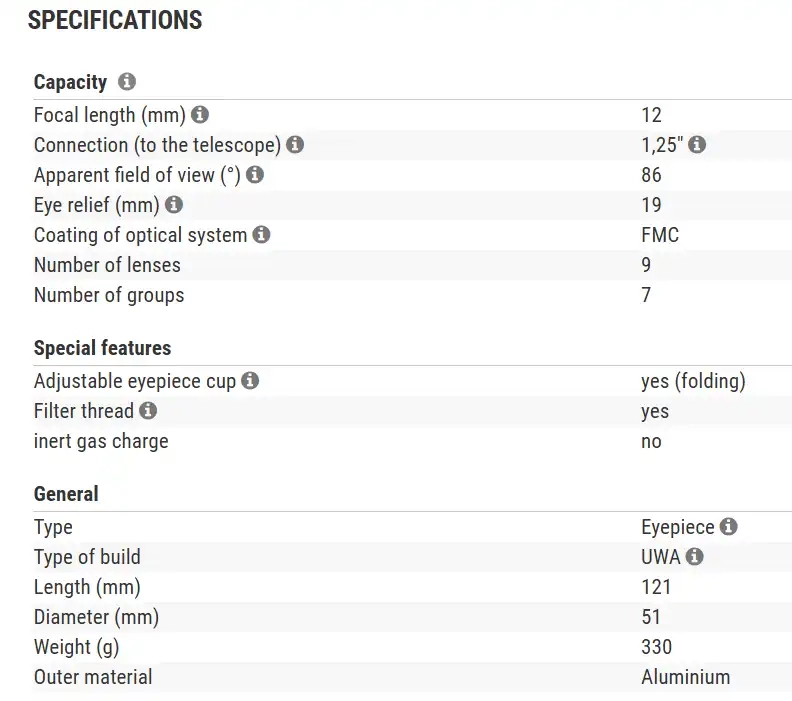Click the Number of lenses label
Screen dimensions: 792x701
[x=107, y=265]
